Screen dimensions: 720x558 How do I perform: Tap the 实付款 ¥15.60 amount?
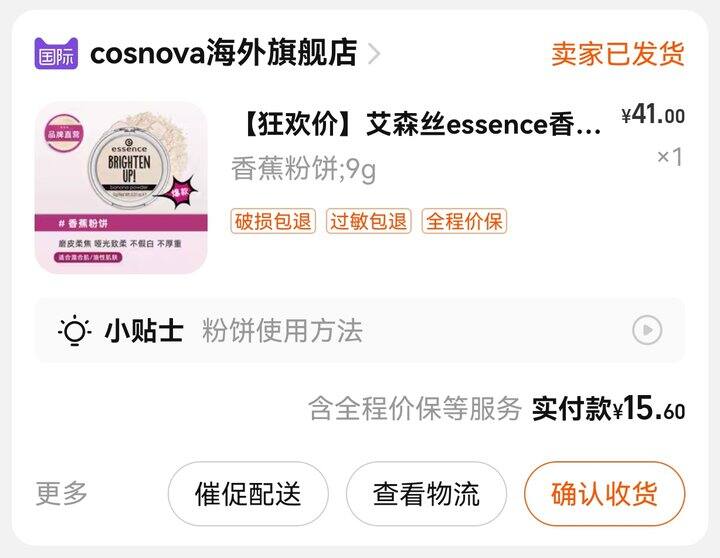(608, 408)
